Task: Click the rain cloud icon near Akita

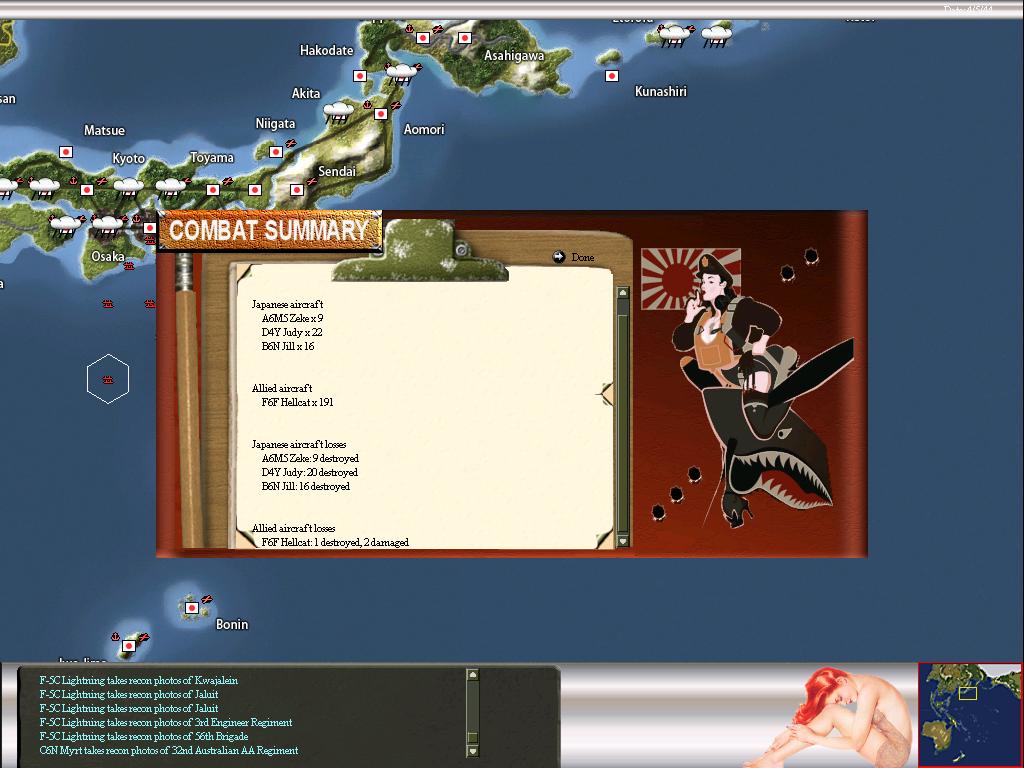Action: pos(338,112)
